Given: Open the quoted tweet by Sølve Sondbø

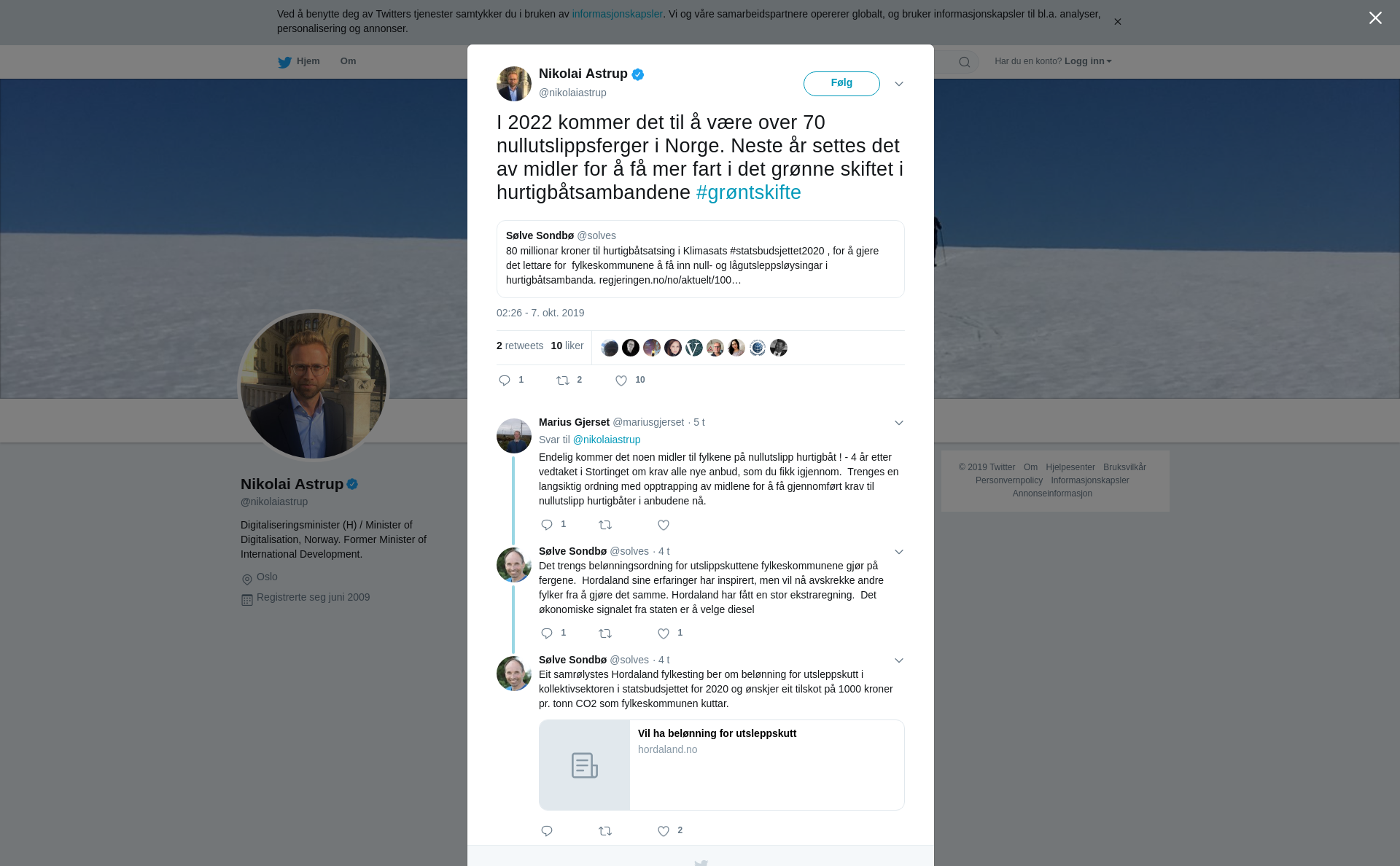Looking at the screenshot, I should coord(701,259).
